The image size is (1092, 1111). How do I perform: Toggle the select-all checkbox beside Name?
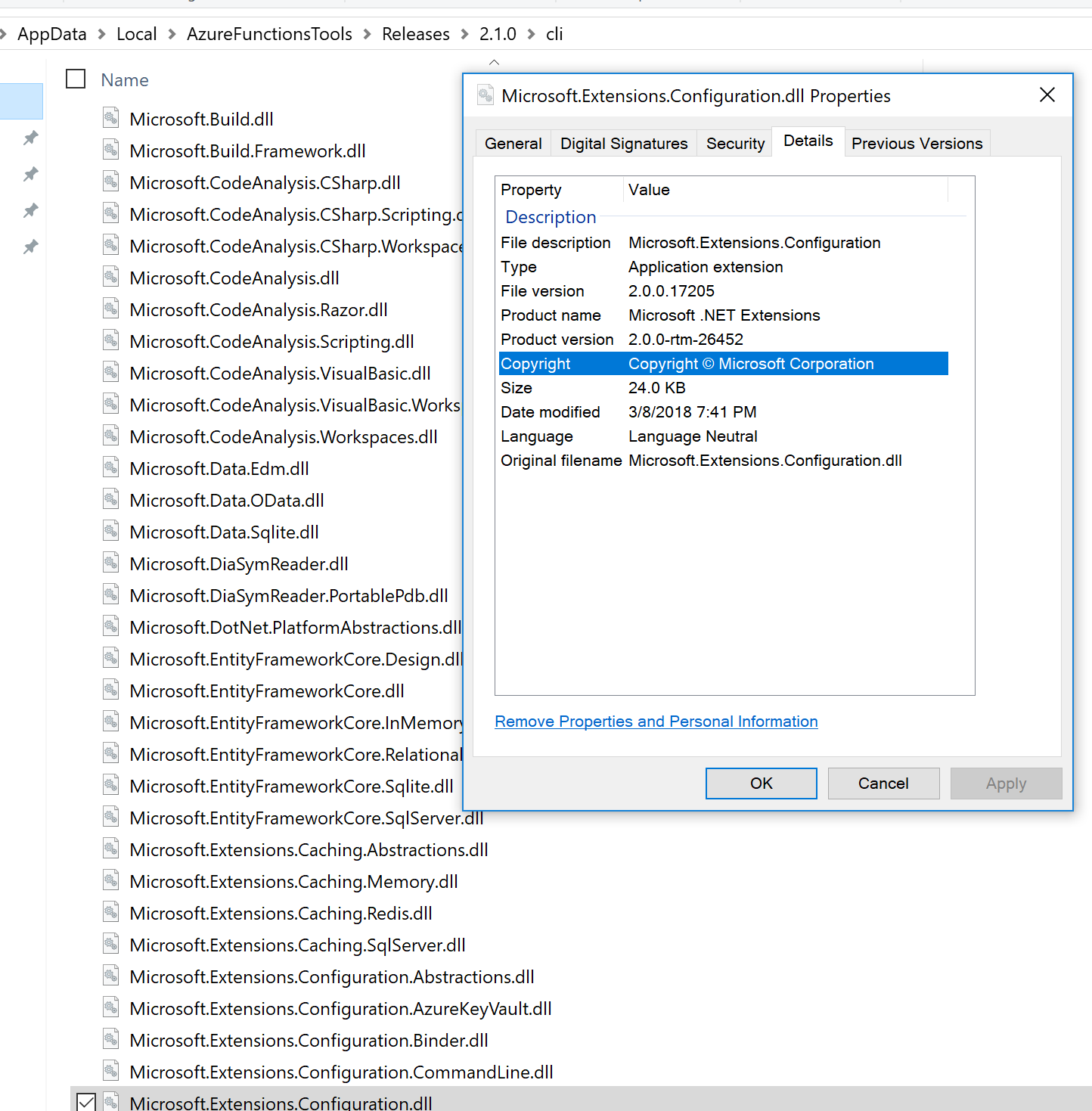tap(76, 79)
